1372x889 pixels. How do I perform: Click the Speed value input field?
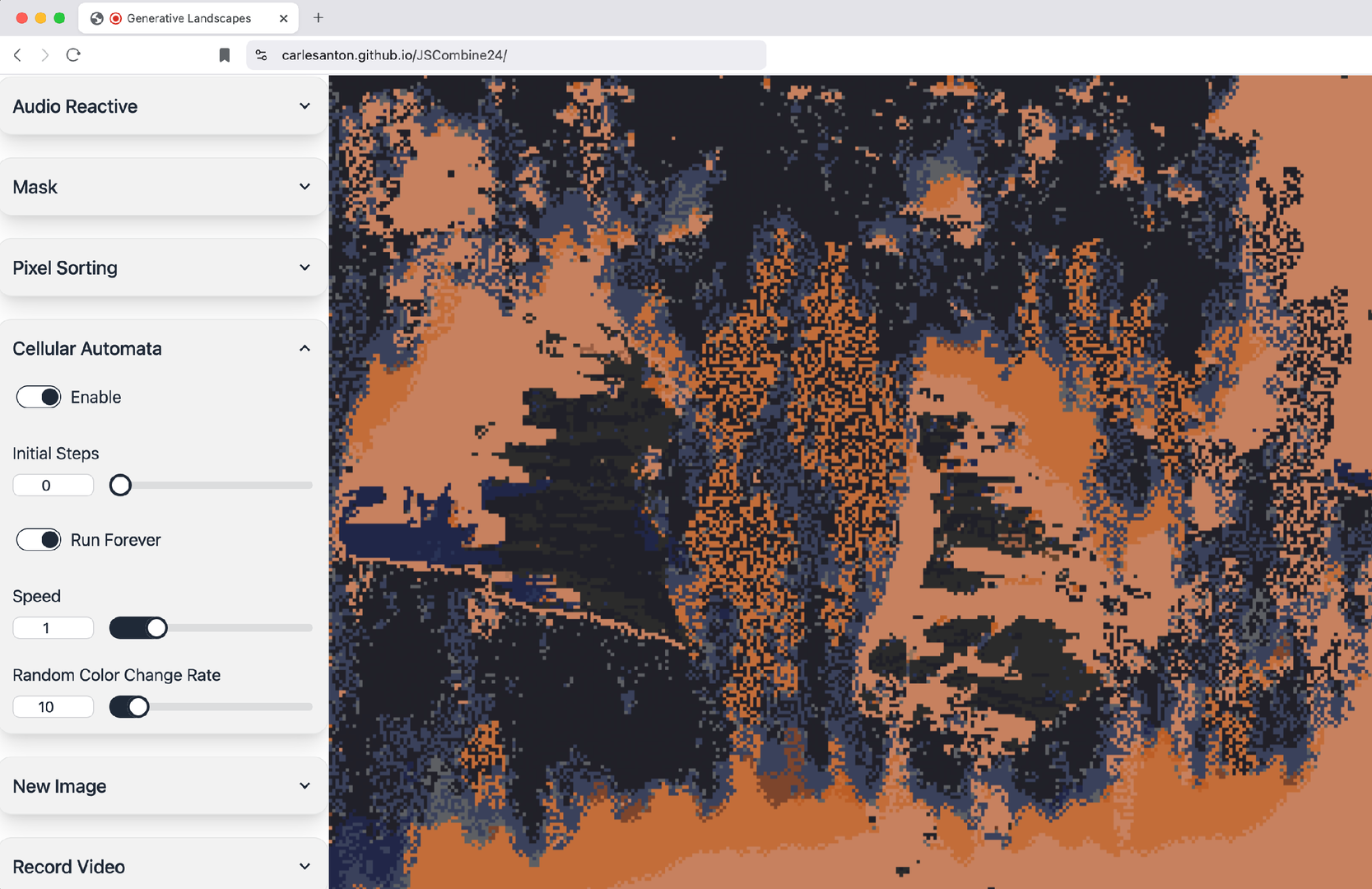53,628
